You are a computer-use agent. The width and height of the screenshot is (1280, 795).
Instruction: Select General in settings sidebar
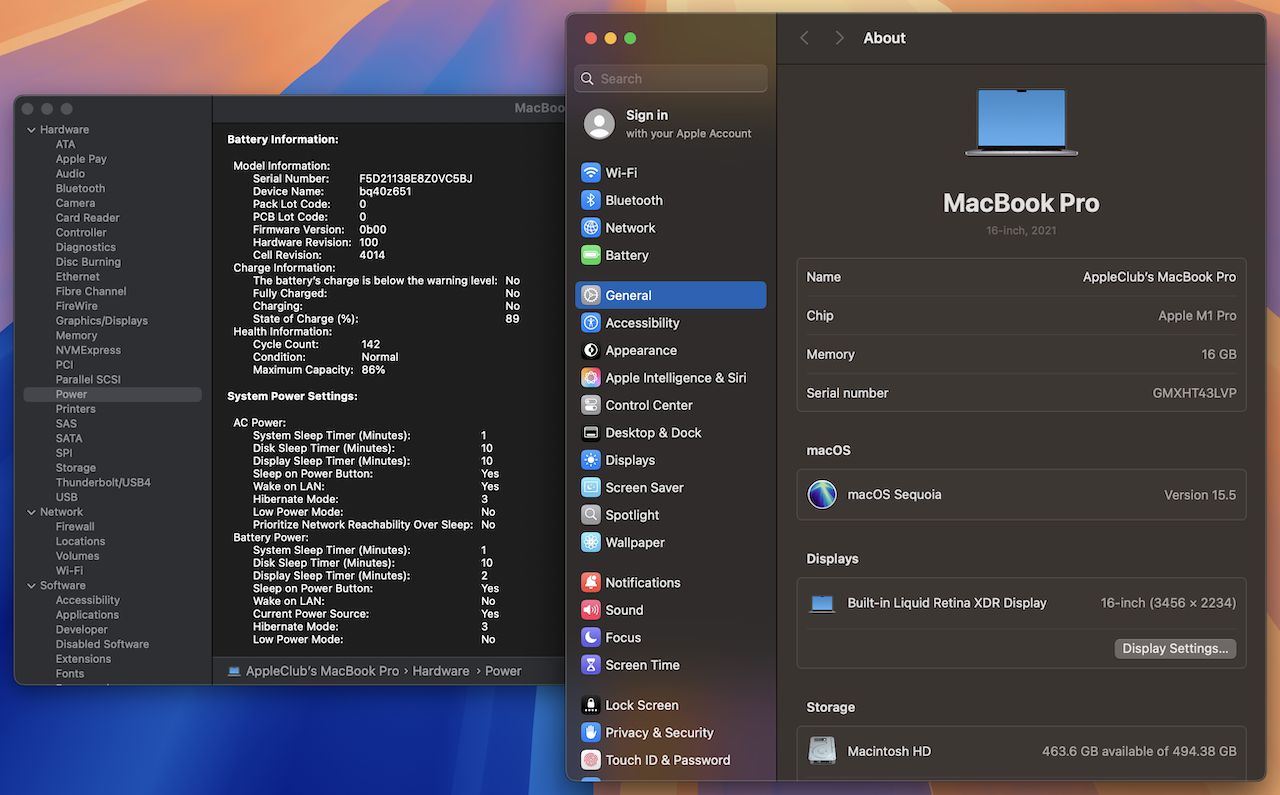(x=671, y=295)
